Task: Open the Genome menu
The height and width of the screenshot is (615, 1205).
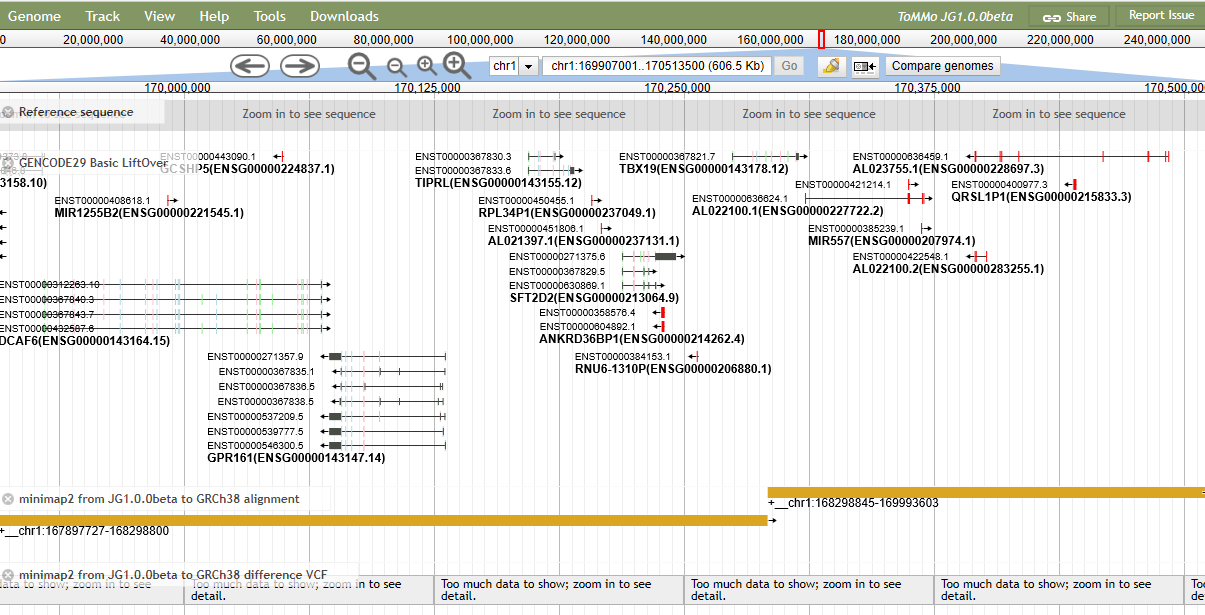Action: [x=34, y=16]
